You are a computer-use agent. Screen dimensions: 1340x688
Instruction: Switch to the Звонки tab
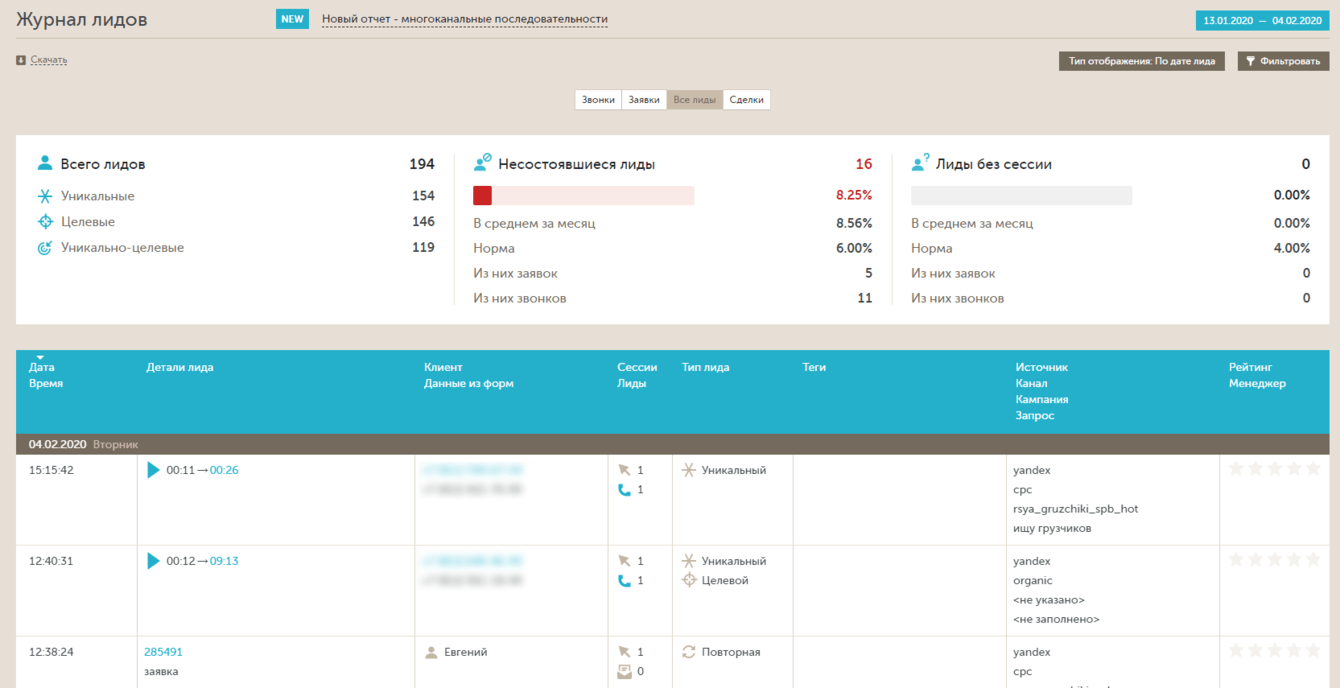pos(598,100)
